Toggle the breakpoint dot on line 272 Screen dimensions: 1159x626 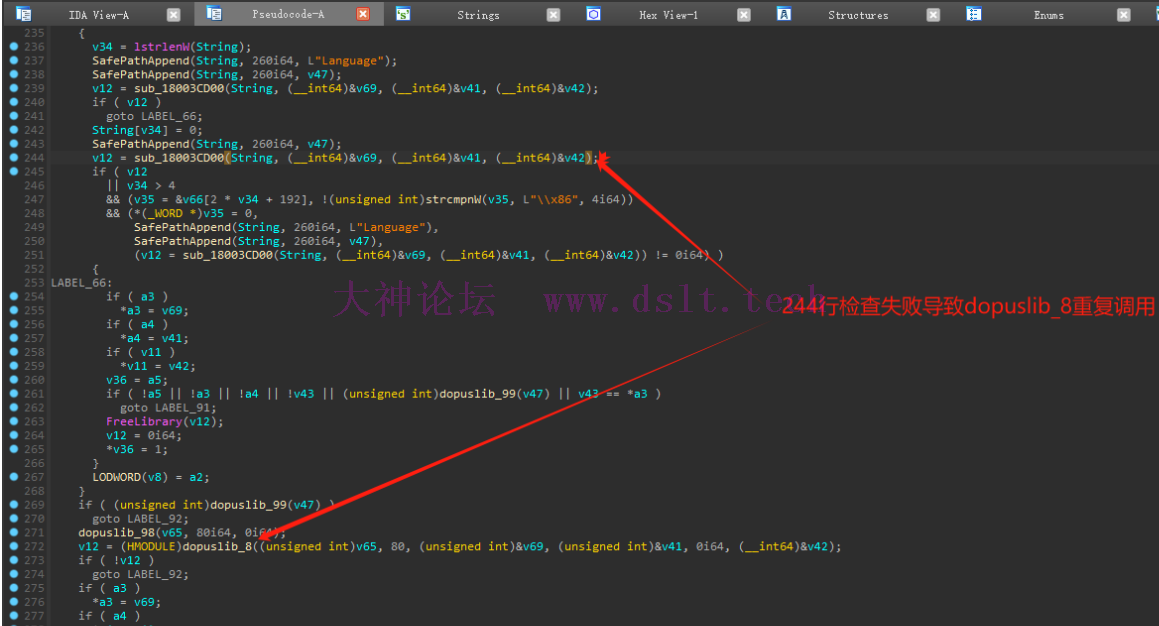[14, 547]
